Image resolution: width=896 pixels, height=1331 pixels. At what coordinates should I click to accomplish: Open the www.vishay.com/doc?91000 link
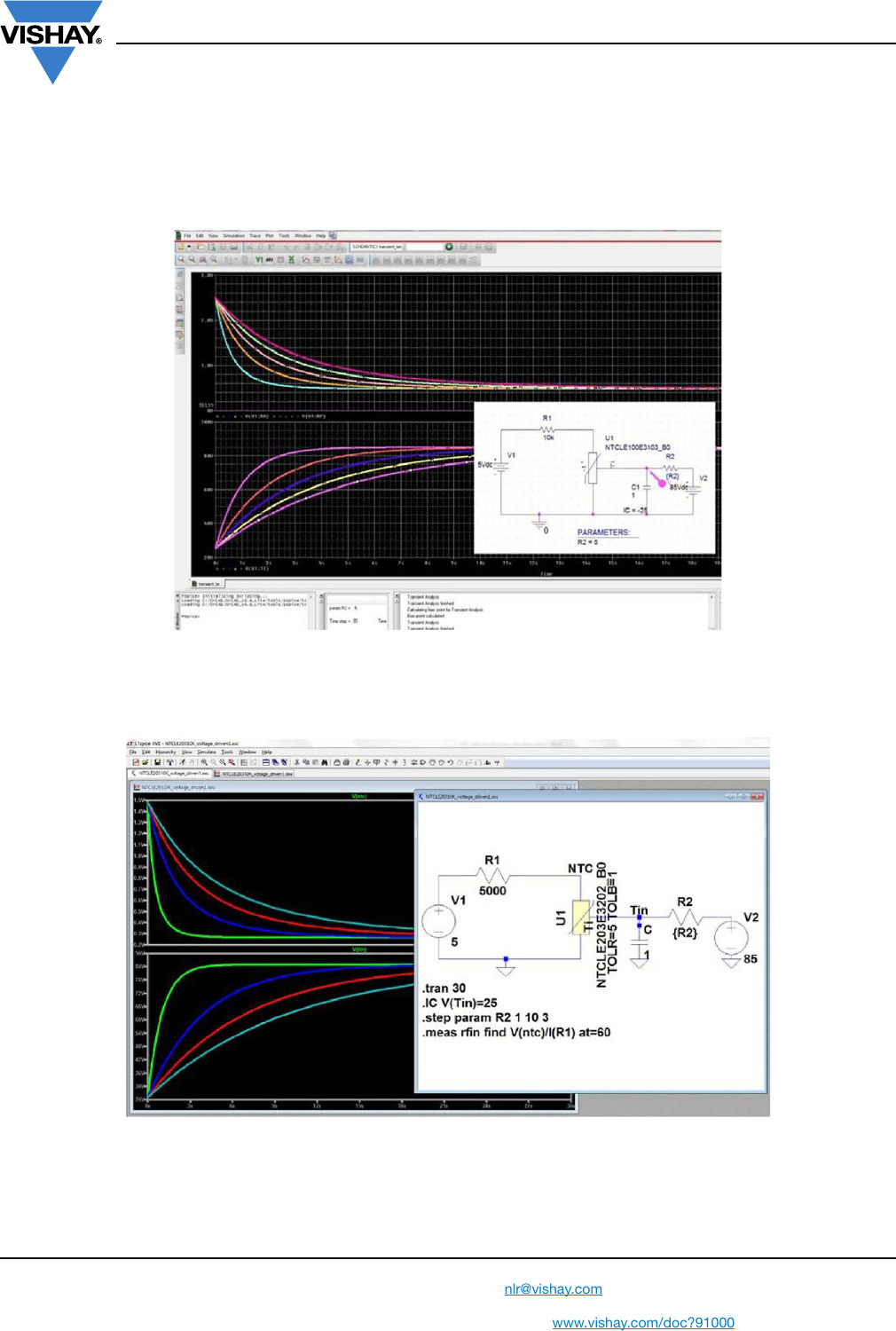pos(643,1323)
